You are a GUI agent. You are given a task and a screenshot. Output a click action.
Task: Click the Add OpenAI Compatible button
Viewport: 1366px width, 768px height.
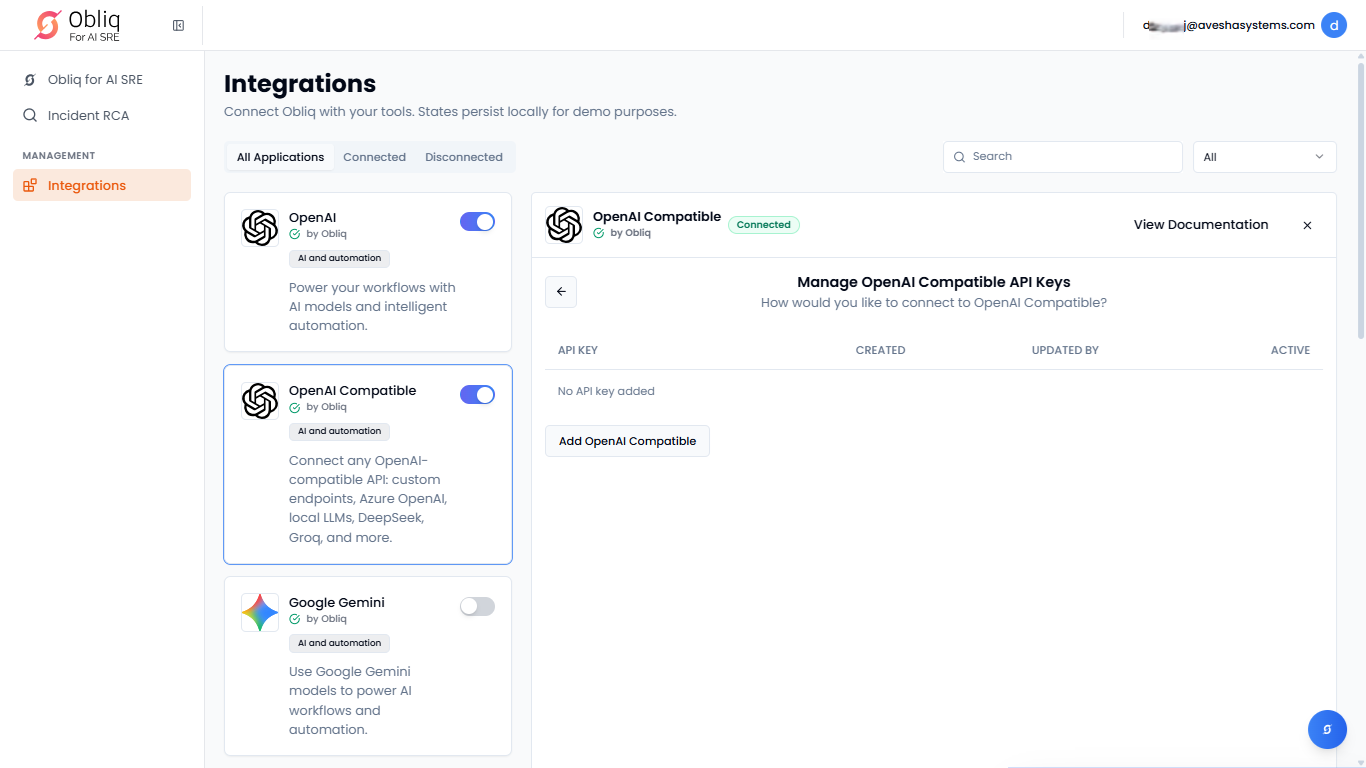tap(627, 441)
